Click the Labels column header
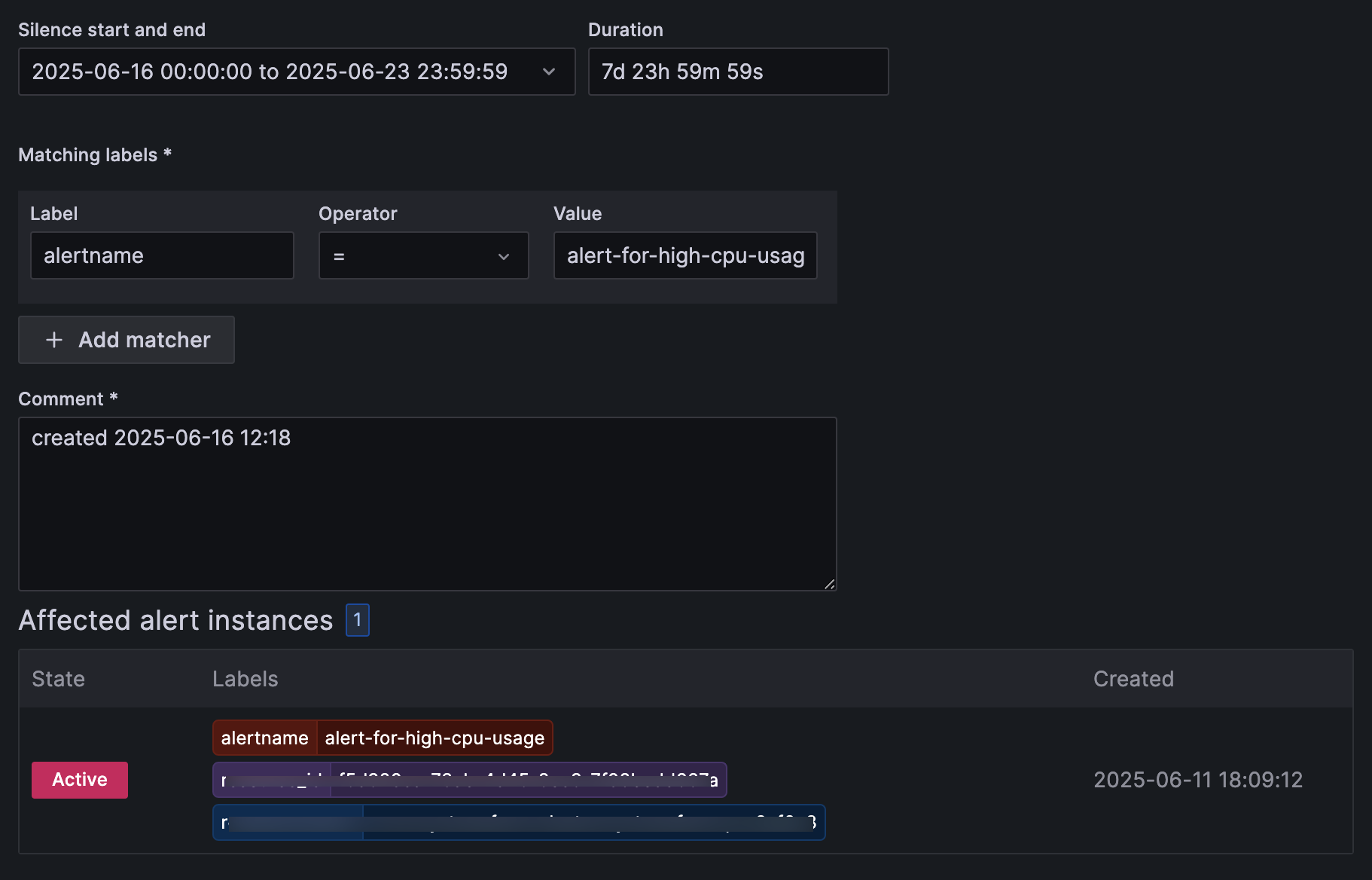 click(x=245, y=679)
